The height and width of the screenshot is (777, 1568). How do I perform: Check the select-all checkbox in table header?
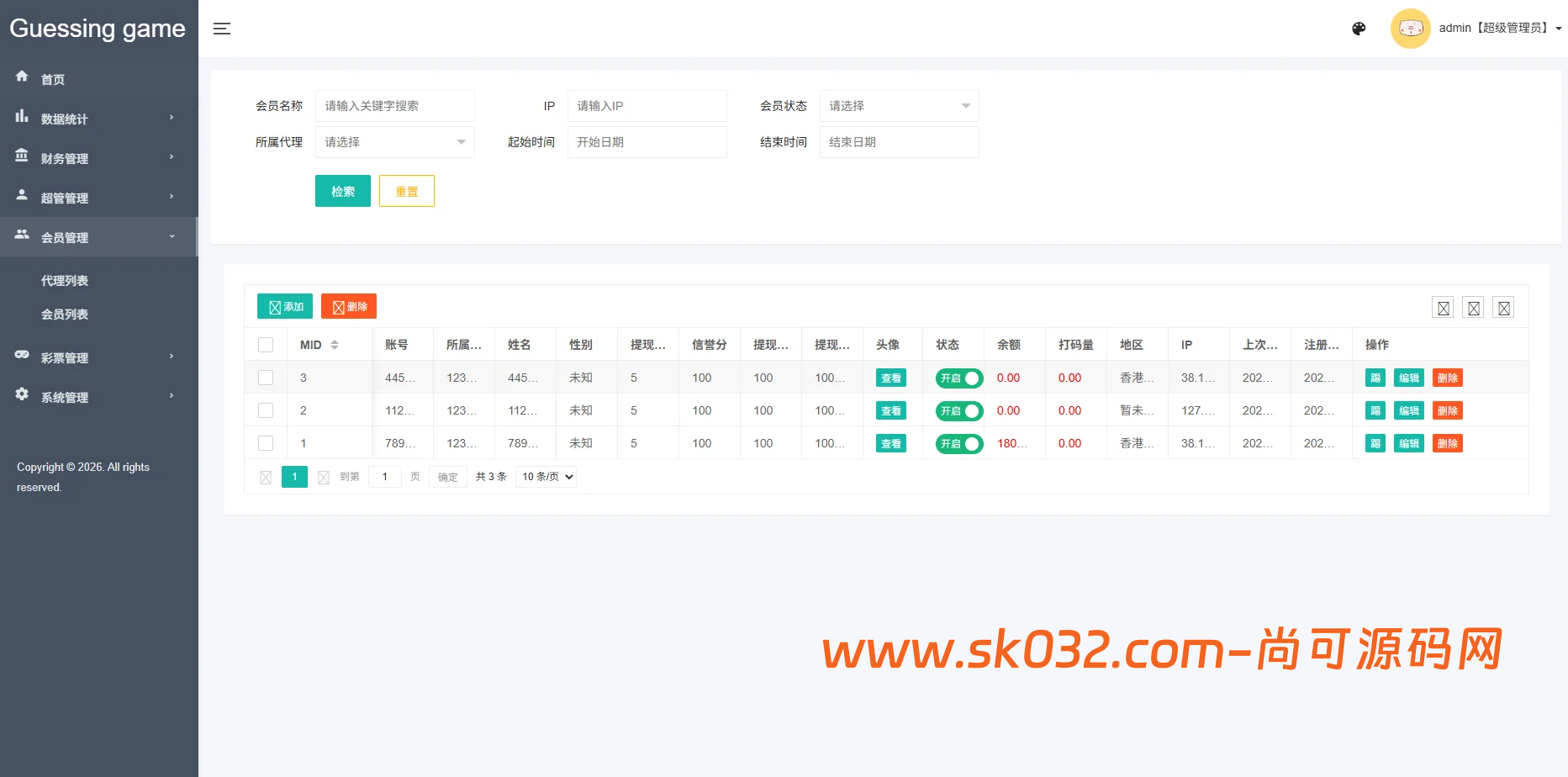pyautogui.click(x=266, y=345)
